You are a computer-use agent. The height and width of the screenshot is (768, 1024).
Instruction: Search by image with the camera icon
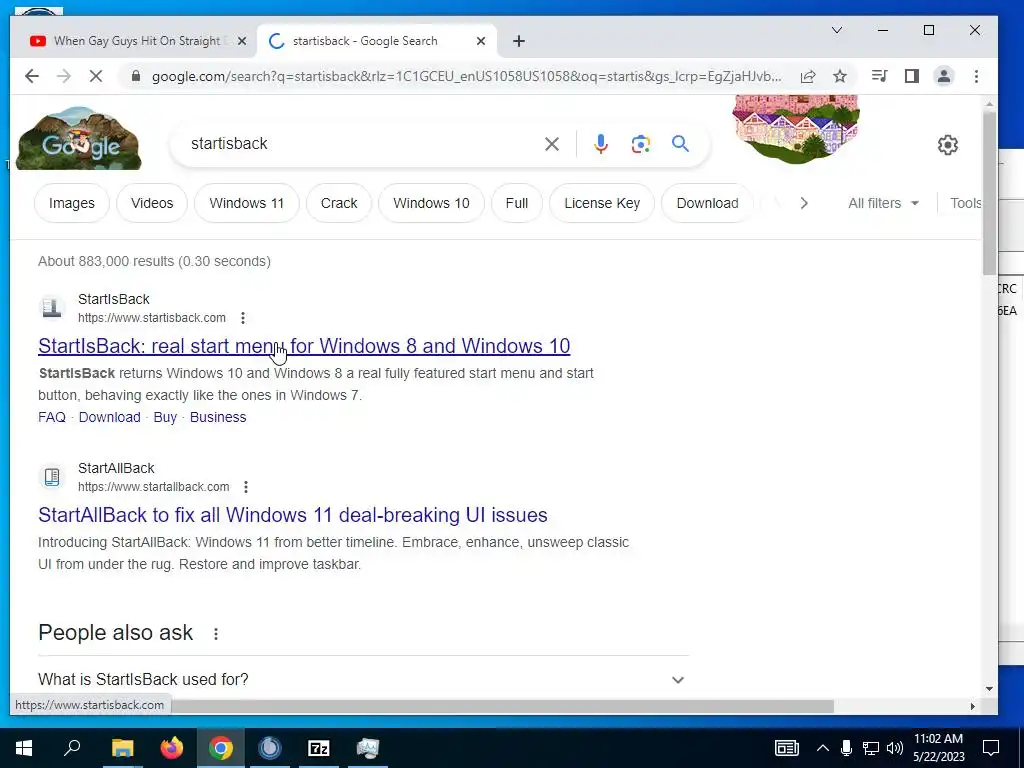click(x=641, y=144)
